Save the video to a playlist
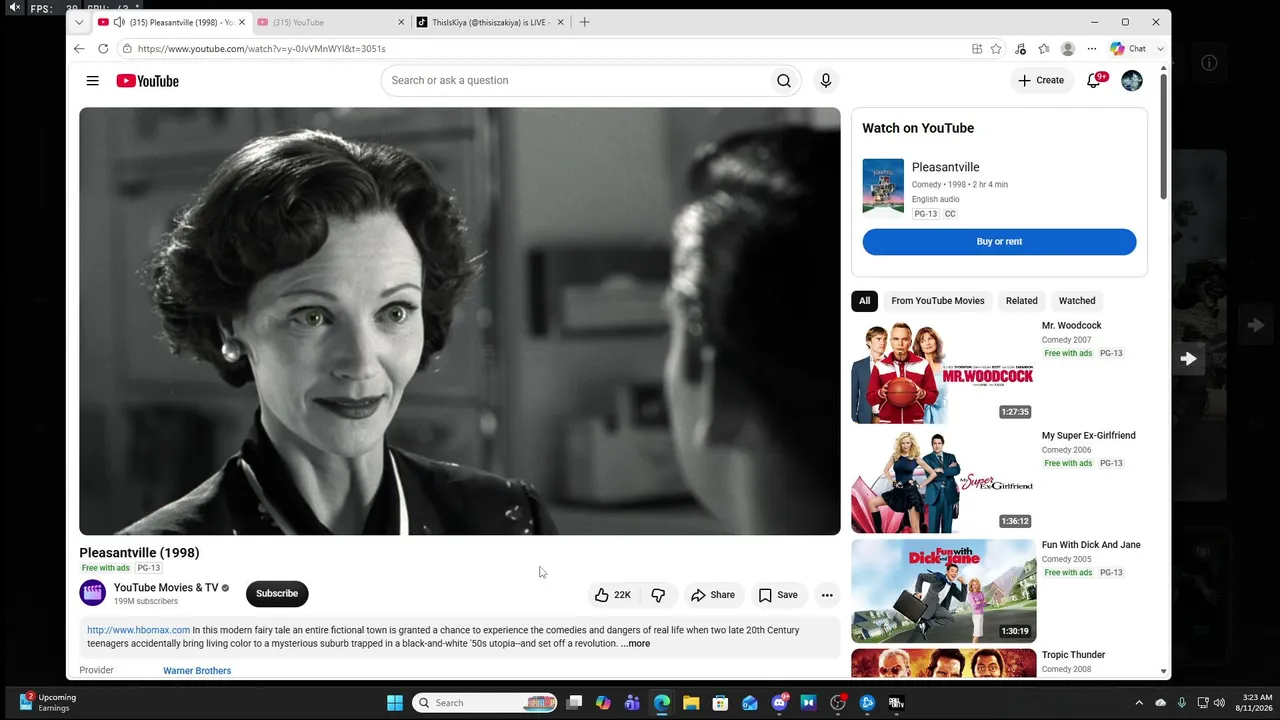This screenshot has height=720, width=1280. [x=778, y=595]
